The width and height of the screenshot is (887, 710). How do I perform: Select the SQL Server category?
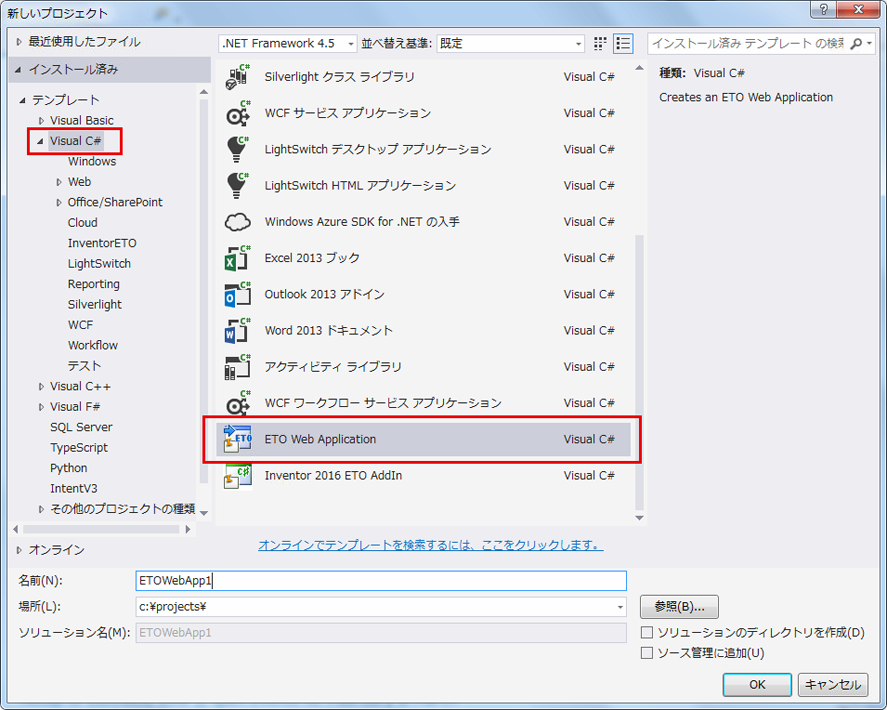[x=81, y=427]
